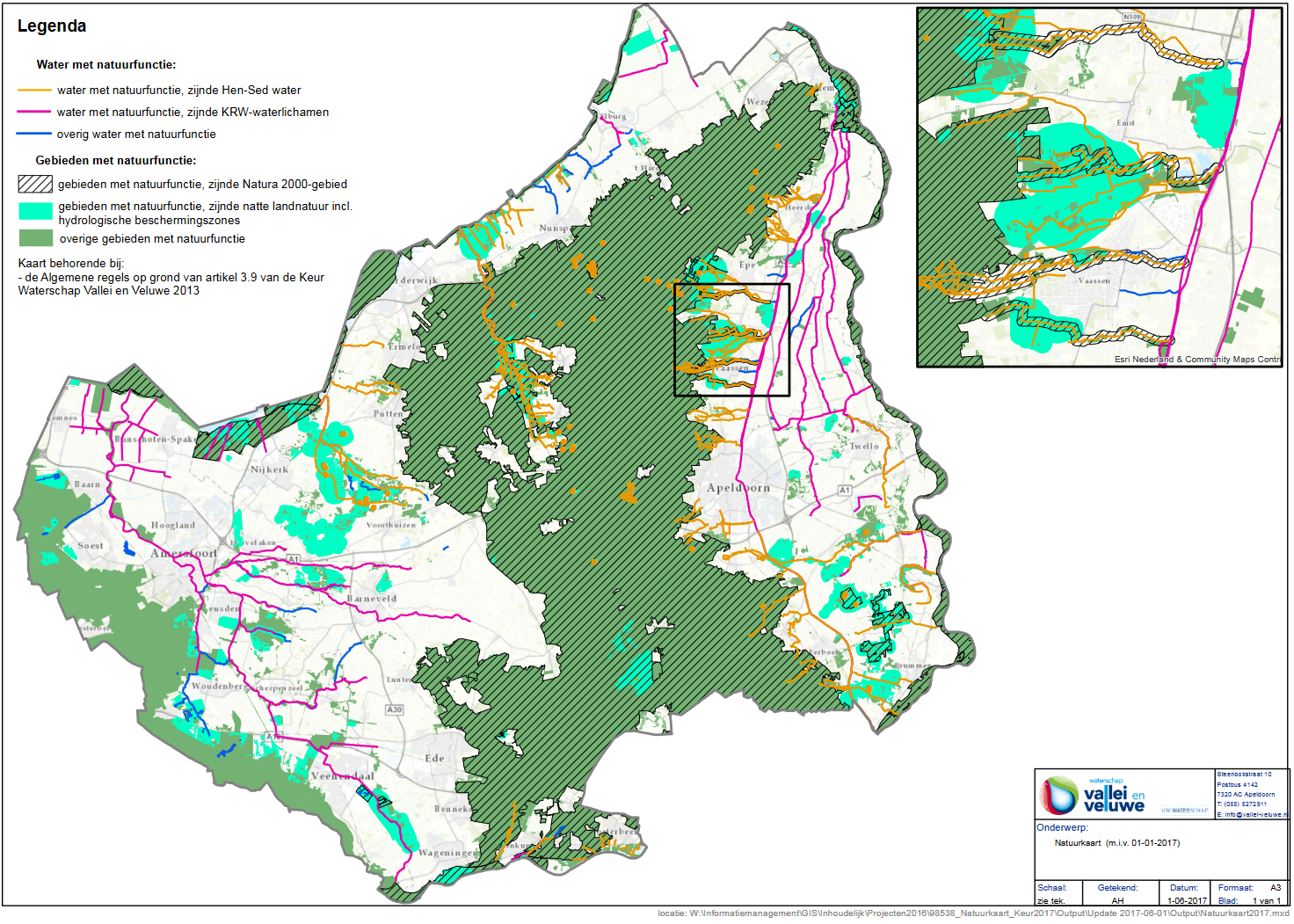This screenshot has height=924, width=1294.
Task: Click the Blad value '1 van 1'
Action: tap(1267, 901)
